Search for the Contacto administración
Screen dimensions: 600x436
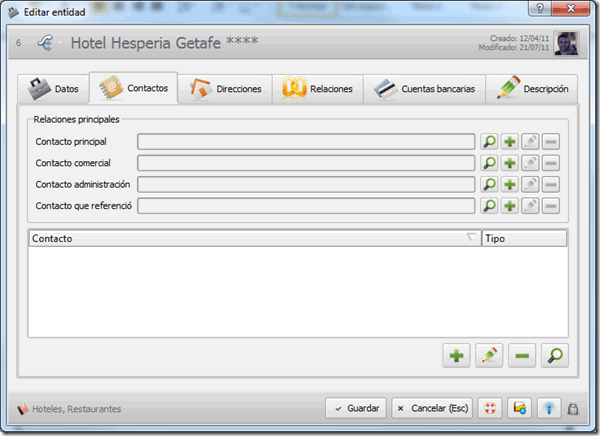pos(489,185)
